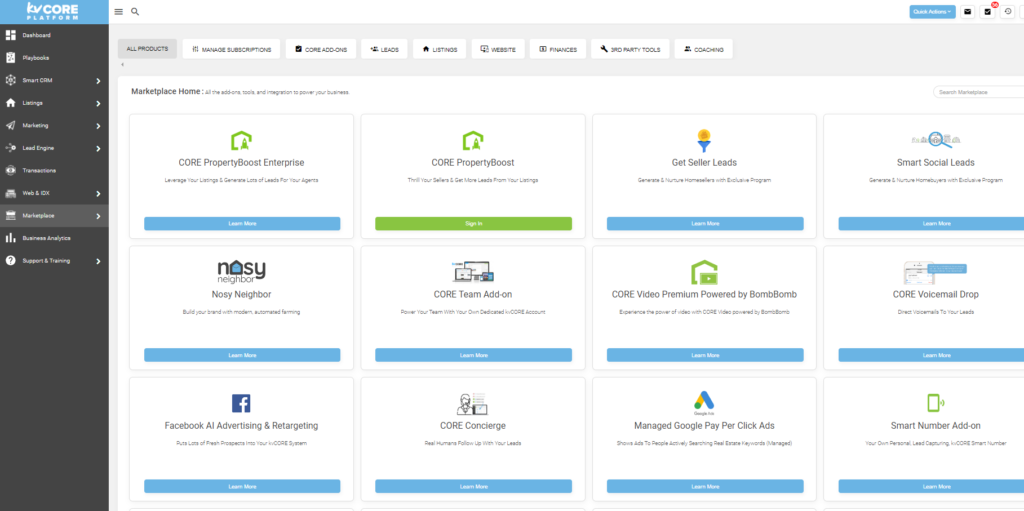Click the search magnifier icon in top bar

pyautogui.click(x=135, y=12)
